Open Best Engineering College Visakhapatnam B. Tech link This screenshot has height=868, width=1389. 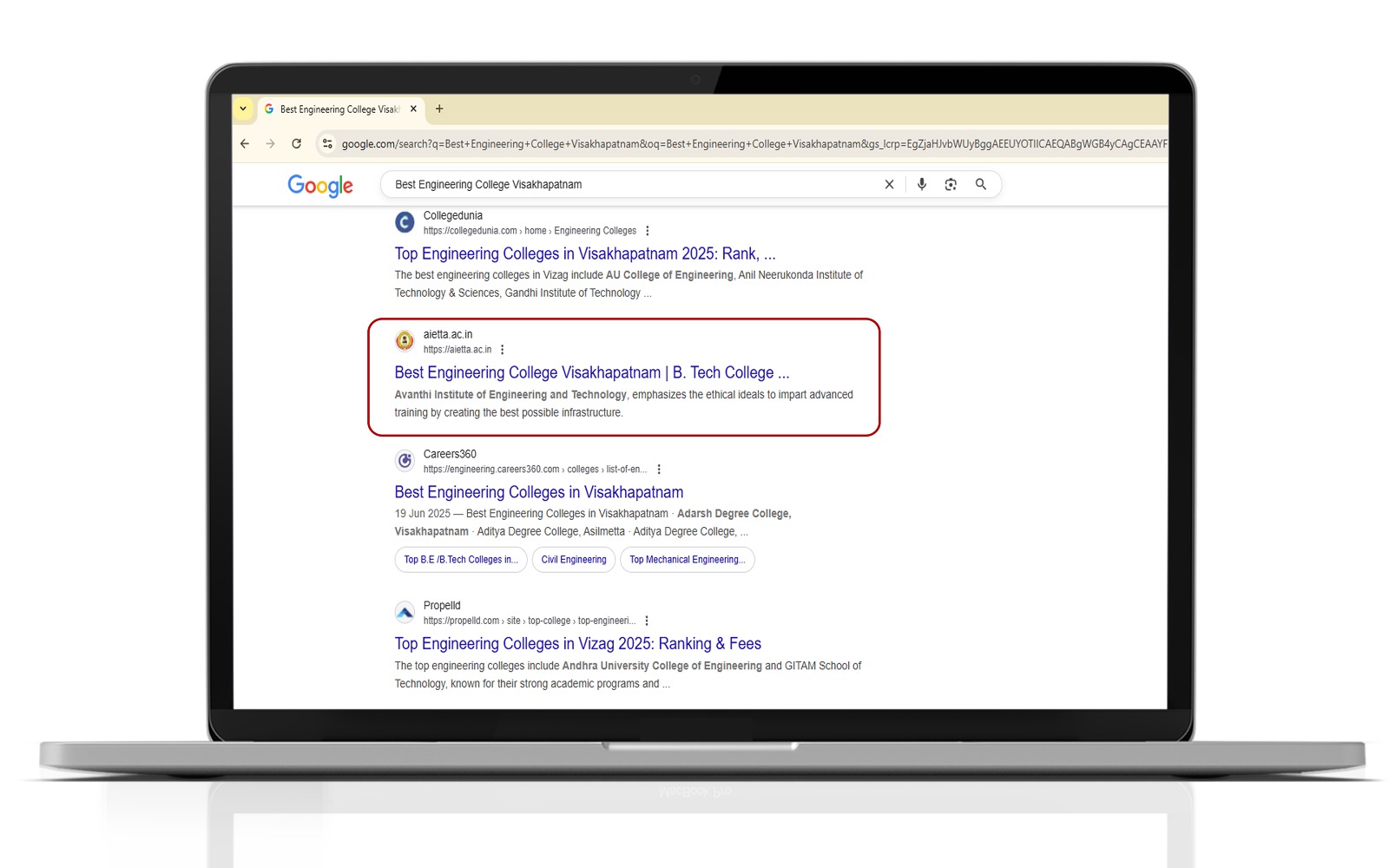[x=591, y=373]
